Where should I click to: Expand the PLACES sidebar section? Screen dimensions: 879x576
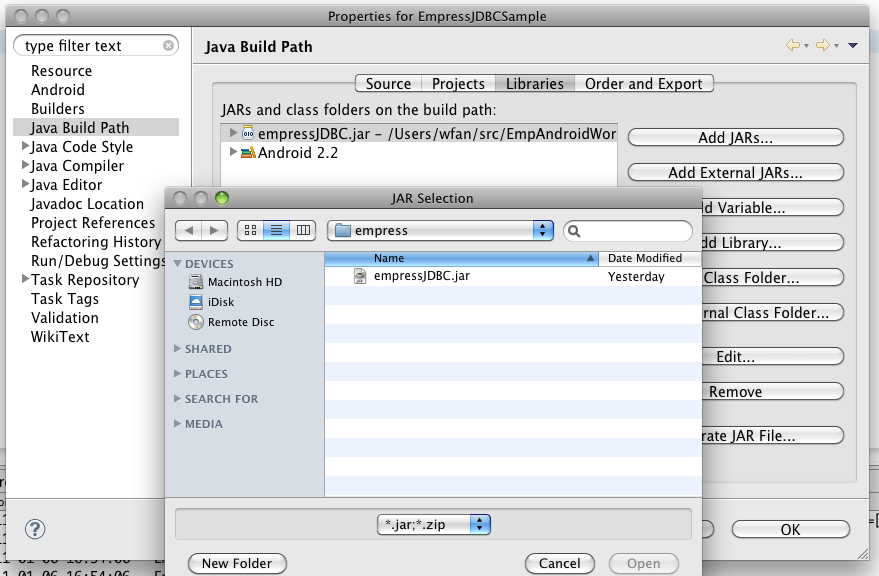[x=178, y=374]
